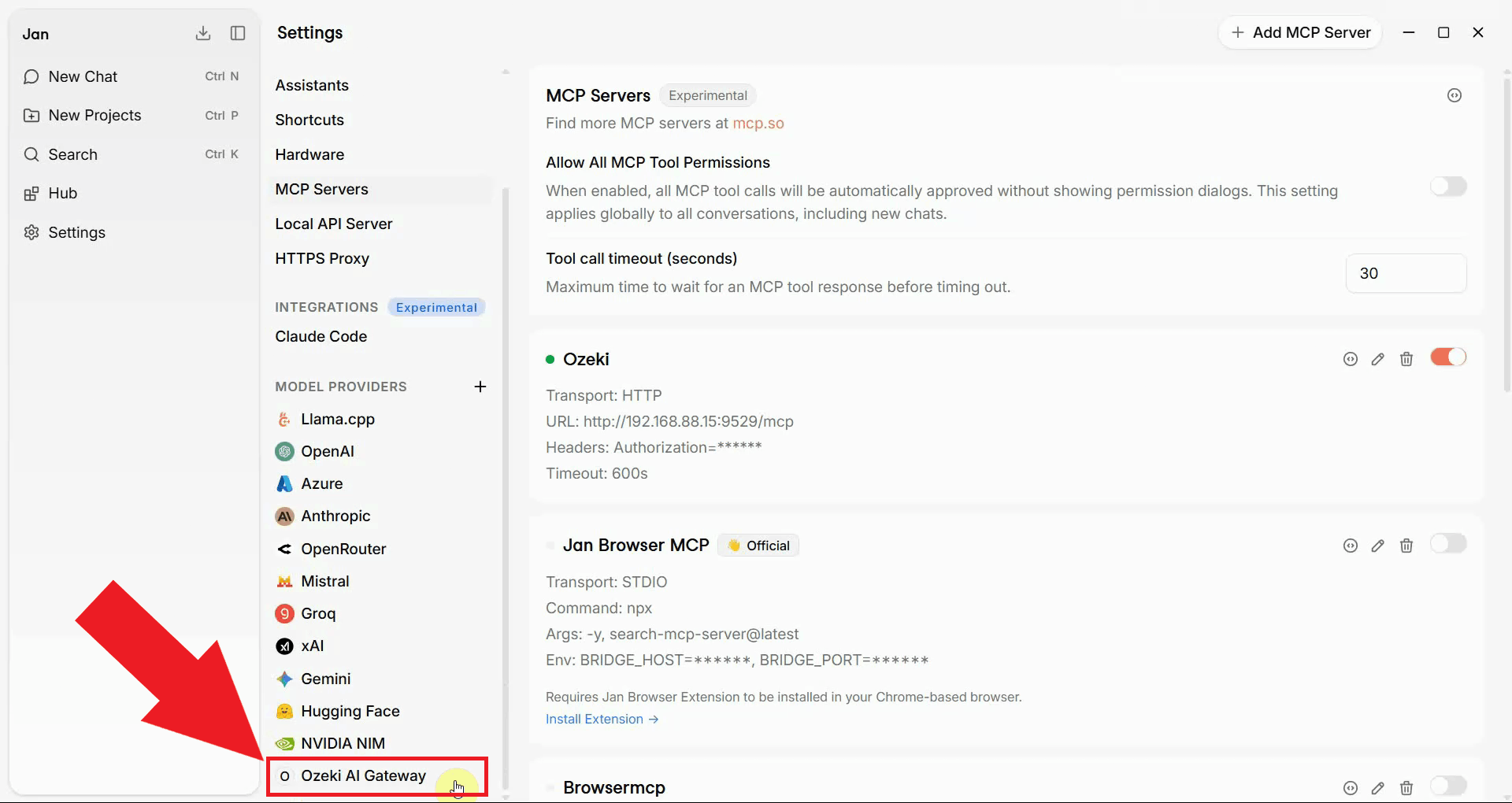This screenshot has height=803, width=1512.
Task: Click the Official badge on Jan Browser MCP
Action: [x=758, y=546]
